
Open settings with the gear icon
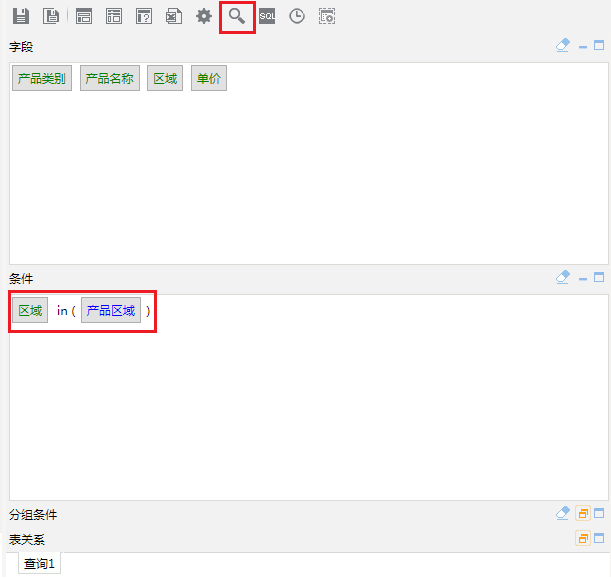point(204,16)
